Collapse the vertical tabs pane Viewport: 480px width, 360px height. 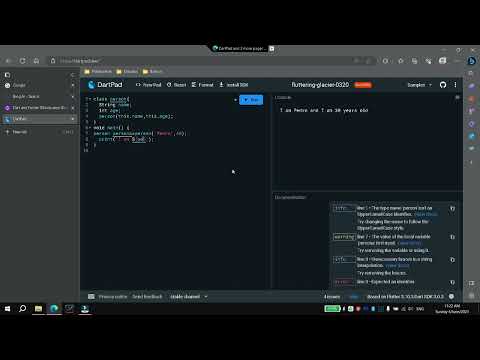pos(73,75)
